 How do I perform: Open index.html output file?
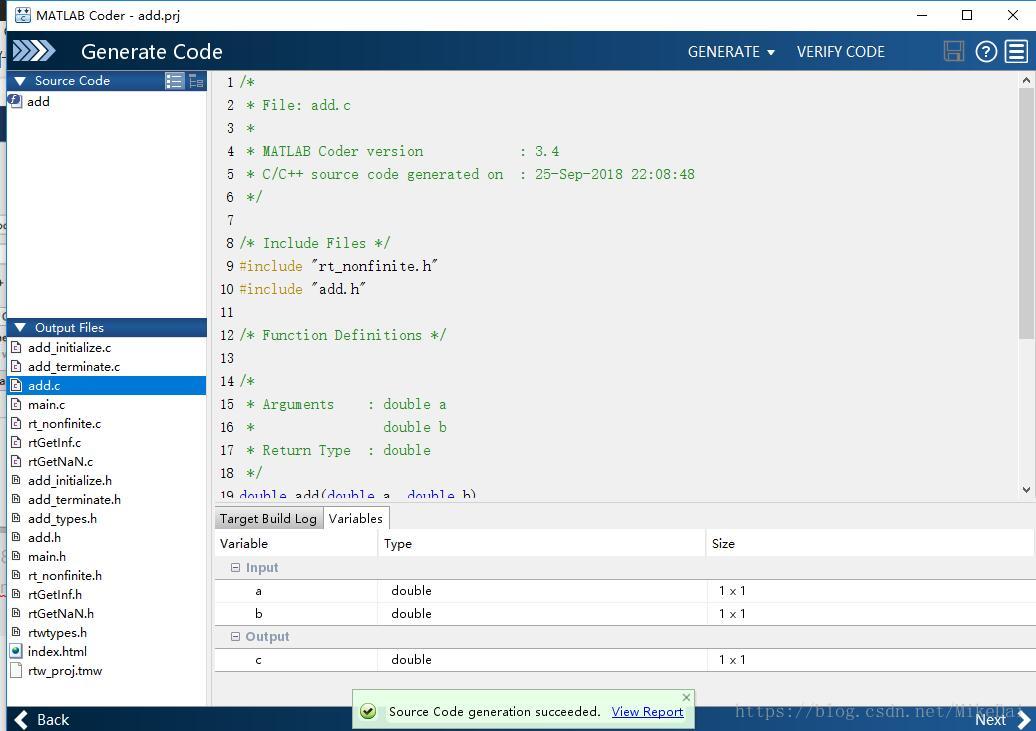[57, 651]
